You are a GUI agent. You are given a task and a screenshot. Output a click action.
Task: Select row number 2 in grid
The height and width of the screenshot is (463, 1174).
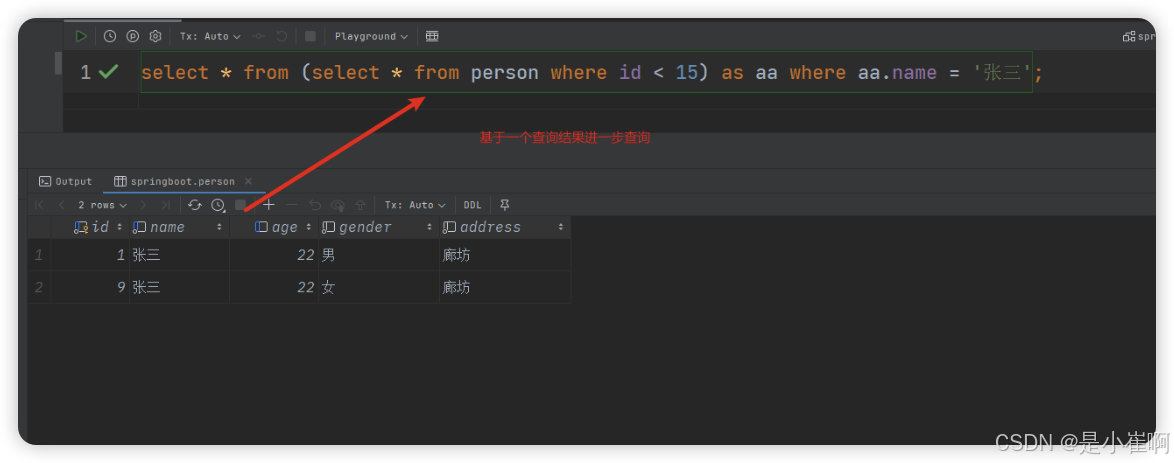pos(39,287)
